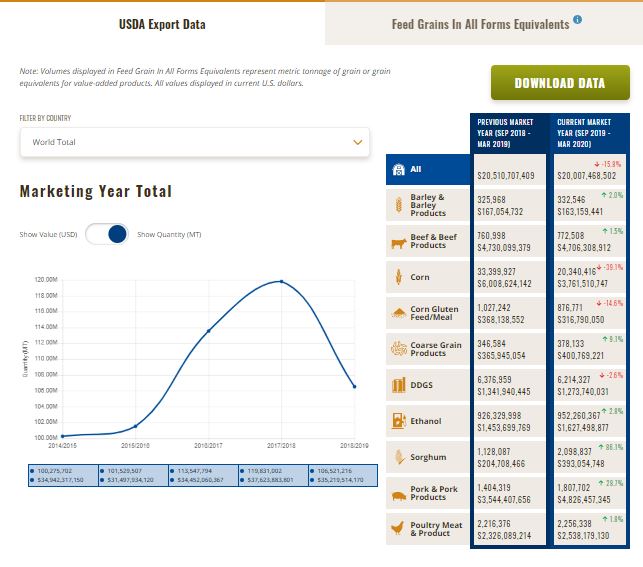Choose Coarse Grain Products category
643x567 pixels.
tap(436, 349)
